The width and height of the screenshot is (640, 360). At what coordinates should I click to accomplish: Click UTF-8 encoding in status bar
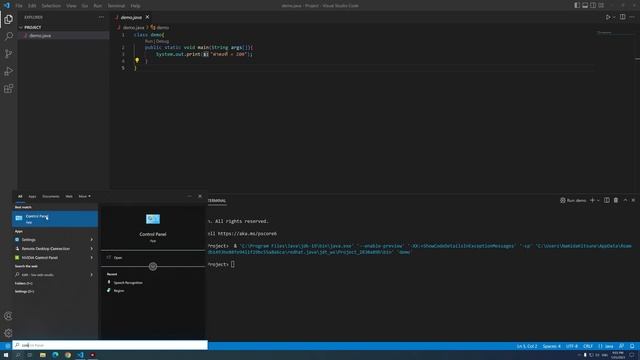pyautogui.click(x=572, y=346)
